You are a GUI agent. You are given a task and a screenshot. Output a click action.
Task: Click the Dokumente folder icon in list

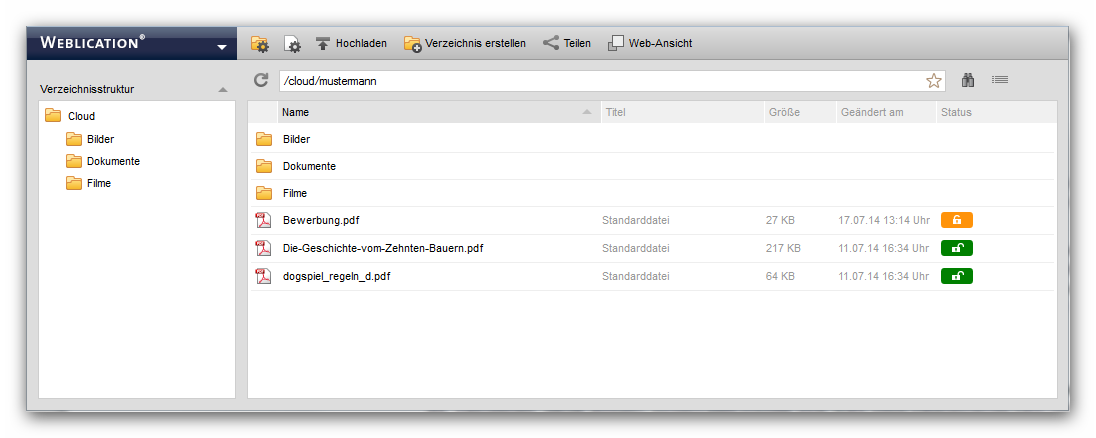point(264,166)
